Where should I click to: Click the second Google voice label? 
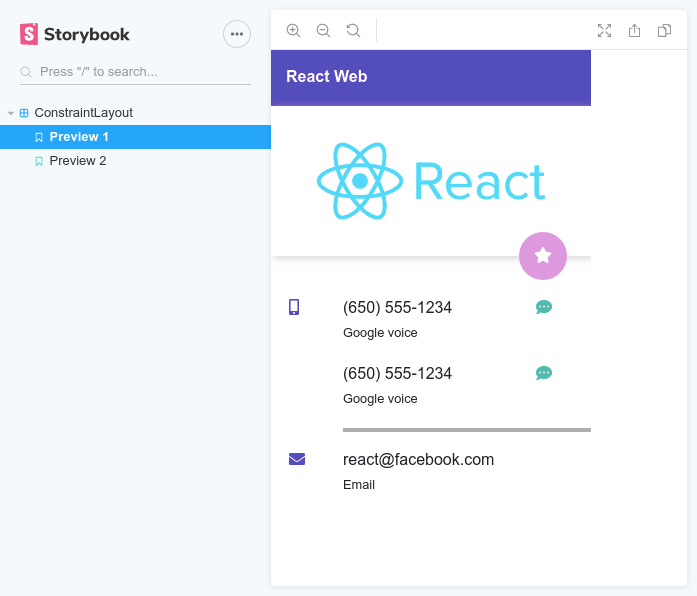pos(380,399)
